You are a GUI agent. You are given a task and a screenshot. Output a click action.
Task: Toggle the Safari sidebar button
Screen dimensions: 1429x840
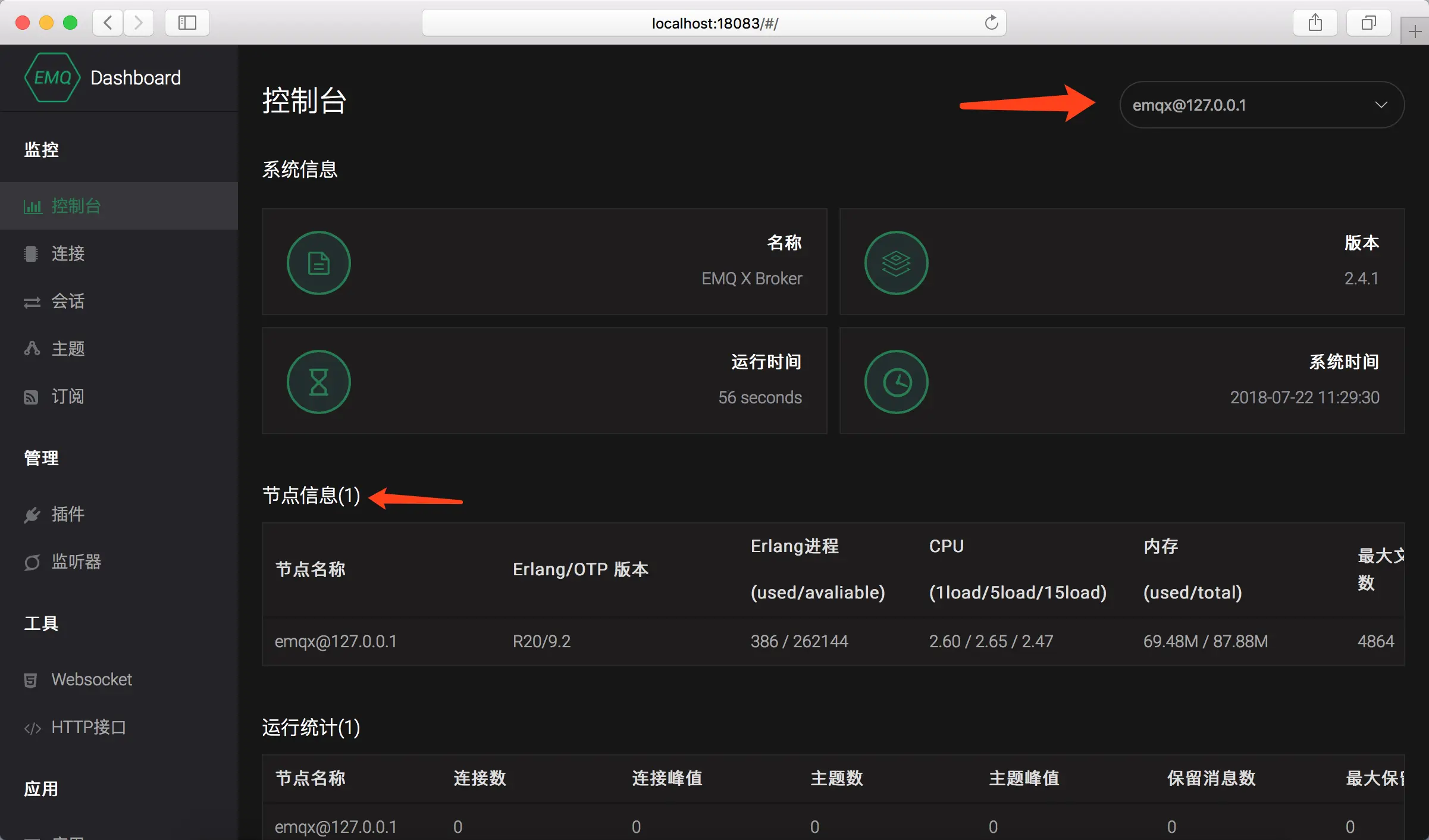[x=187, y=23]
